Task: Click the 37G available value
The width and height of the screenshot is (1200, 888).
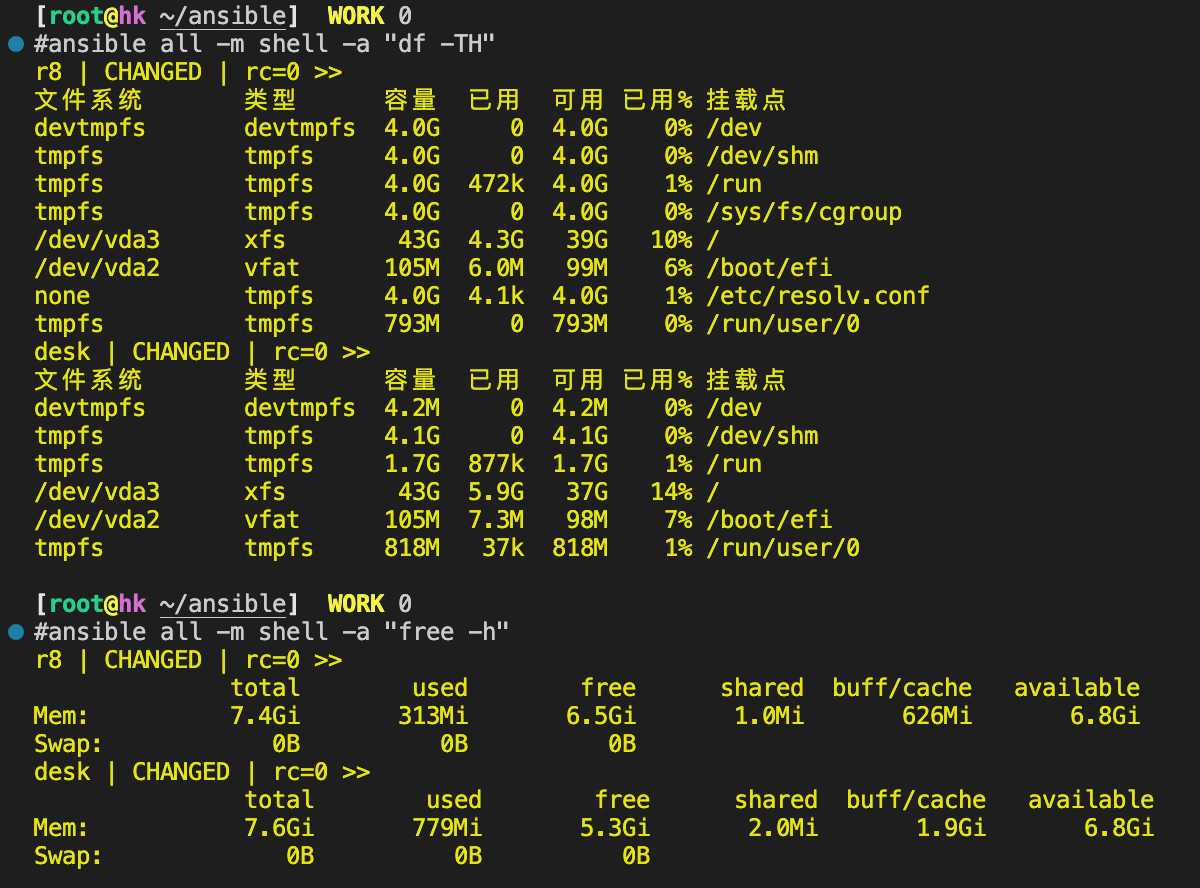Action: (587, 492)
